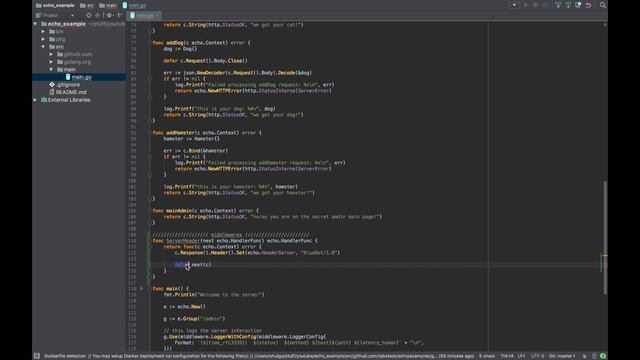Click the VCS commit changes icon

pyautogui.click(x=568, y=5)
